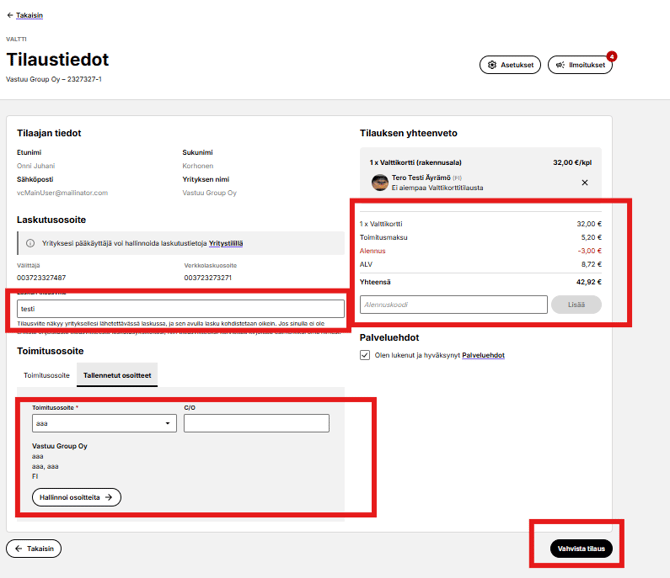This screenshot has height=578, width=670.
Task: Click the first name Onni Juhani
Action: pos(36,166)
